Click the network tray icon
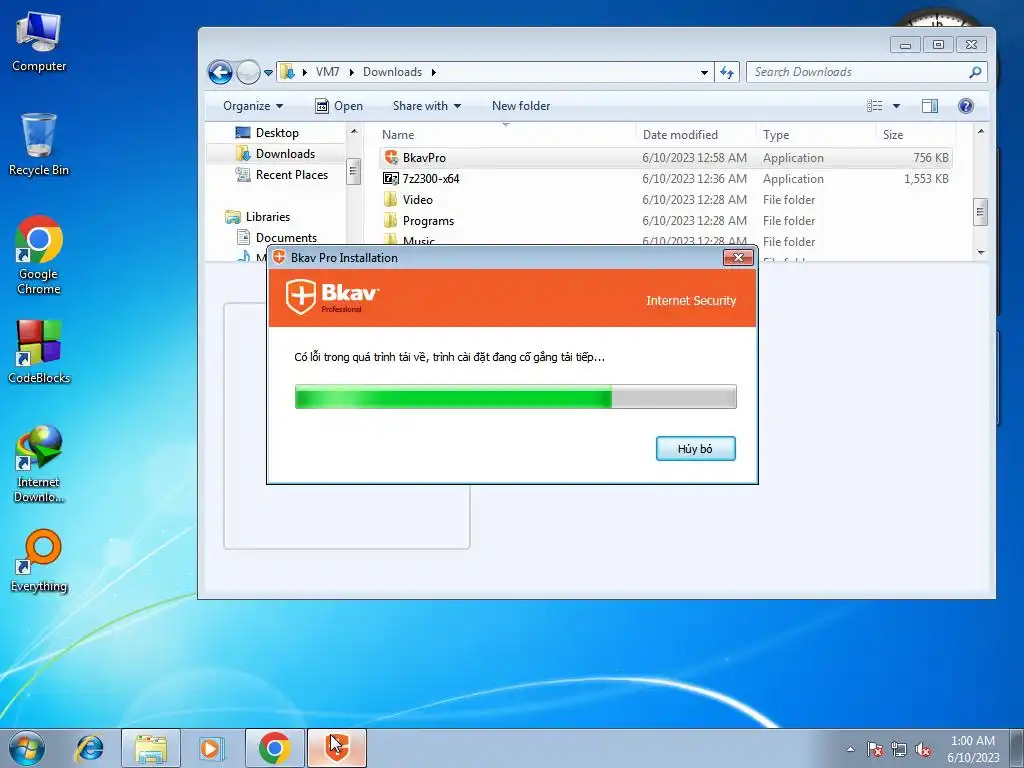Screen dimensions: 1024x768 click(x=899, y=749)
